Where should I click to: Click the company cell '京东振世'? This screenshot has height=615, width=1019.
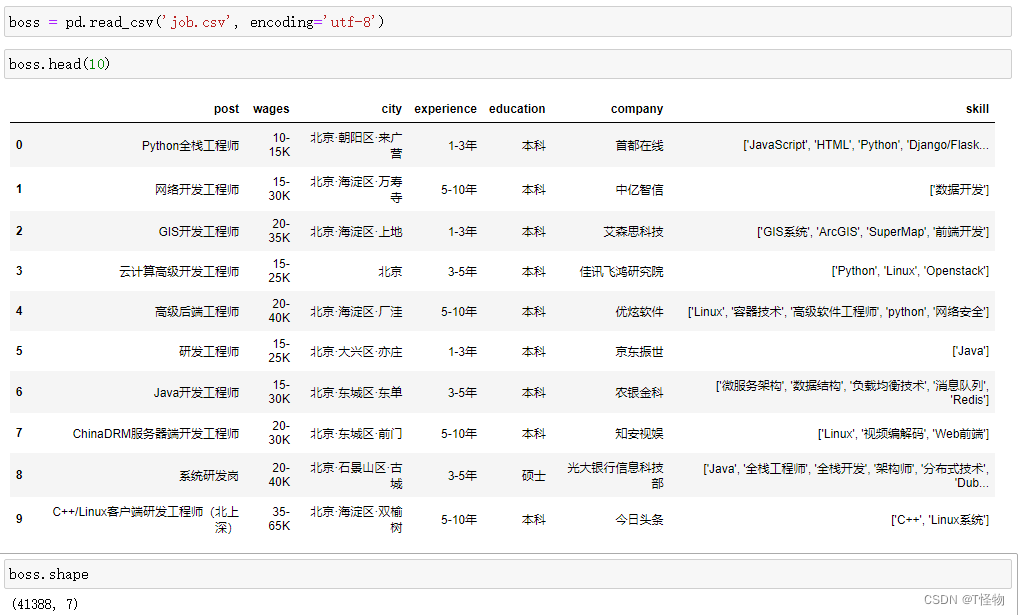point(639,352)
